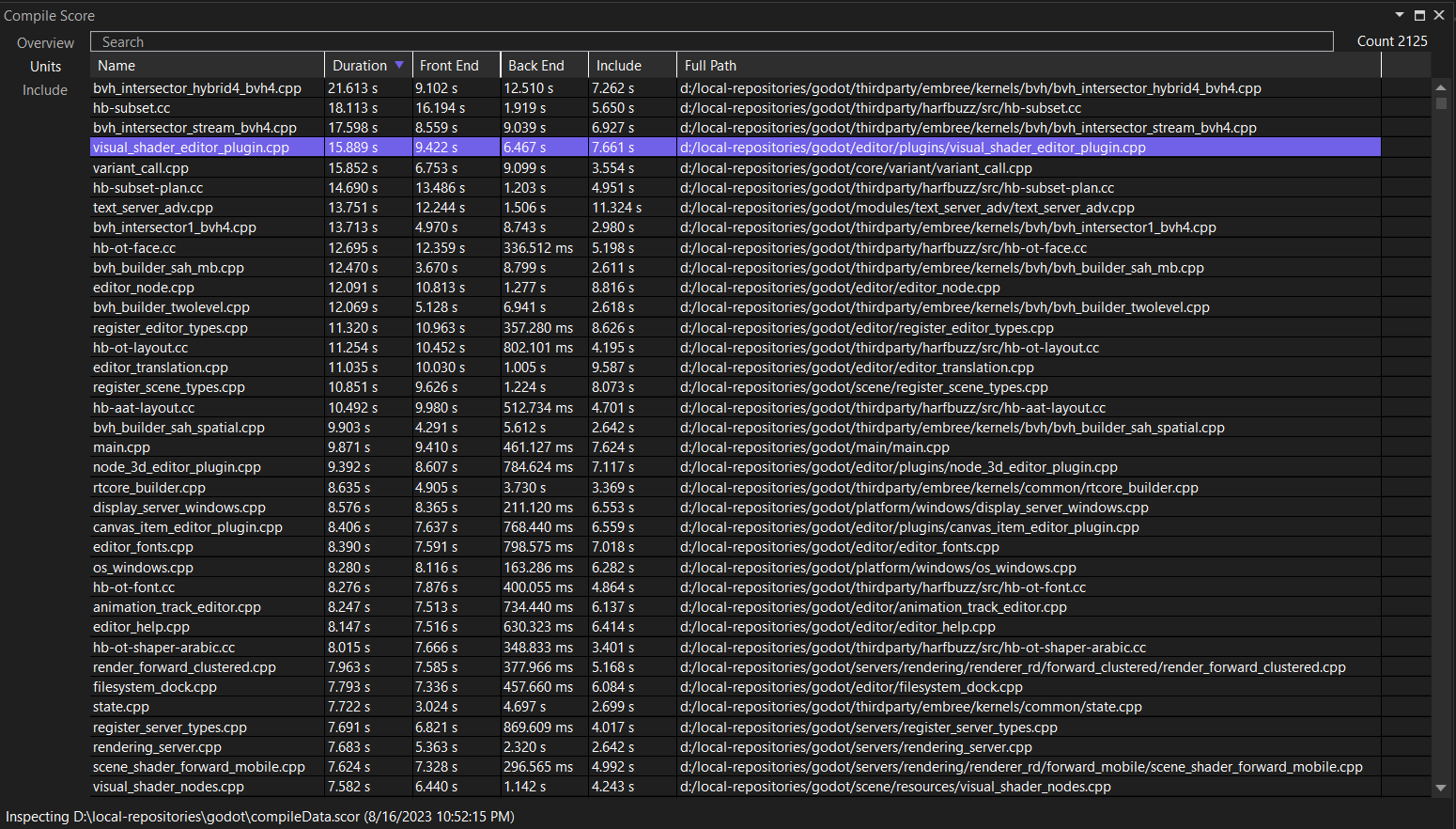Select the hb-ot-shaper-arabic.cc row
Image resolution: width=1456 pixels, height=829 pixels.
coord(736,648)
